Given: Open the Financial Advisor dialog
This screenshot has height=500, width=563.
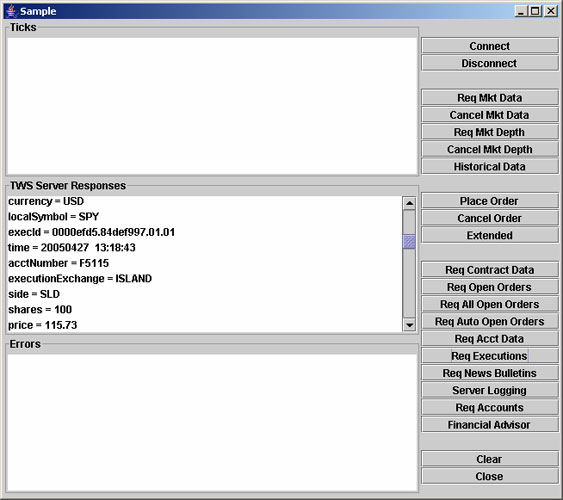Looking at the screenshot, I should point(490,425).
